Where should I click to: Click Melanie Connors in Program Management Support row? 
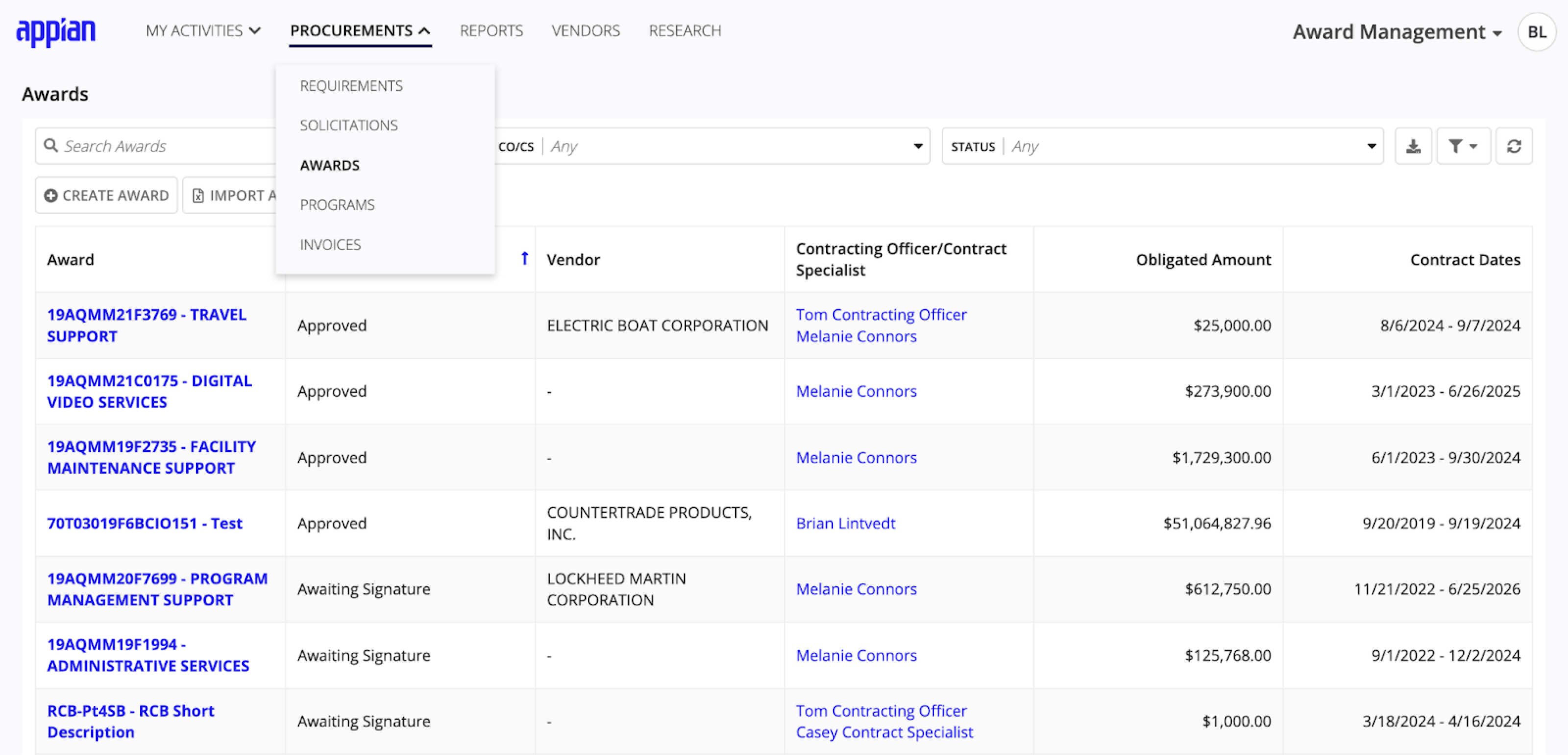857,589
